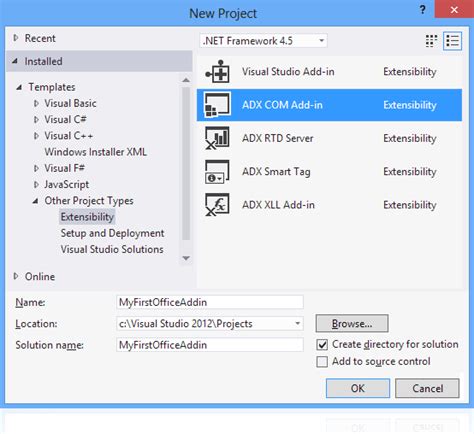Click the template tree scrollbar thumb
The width and height of the screenshot is (474, 434).
point(186,163)
